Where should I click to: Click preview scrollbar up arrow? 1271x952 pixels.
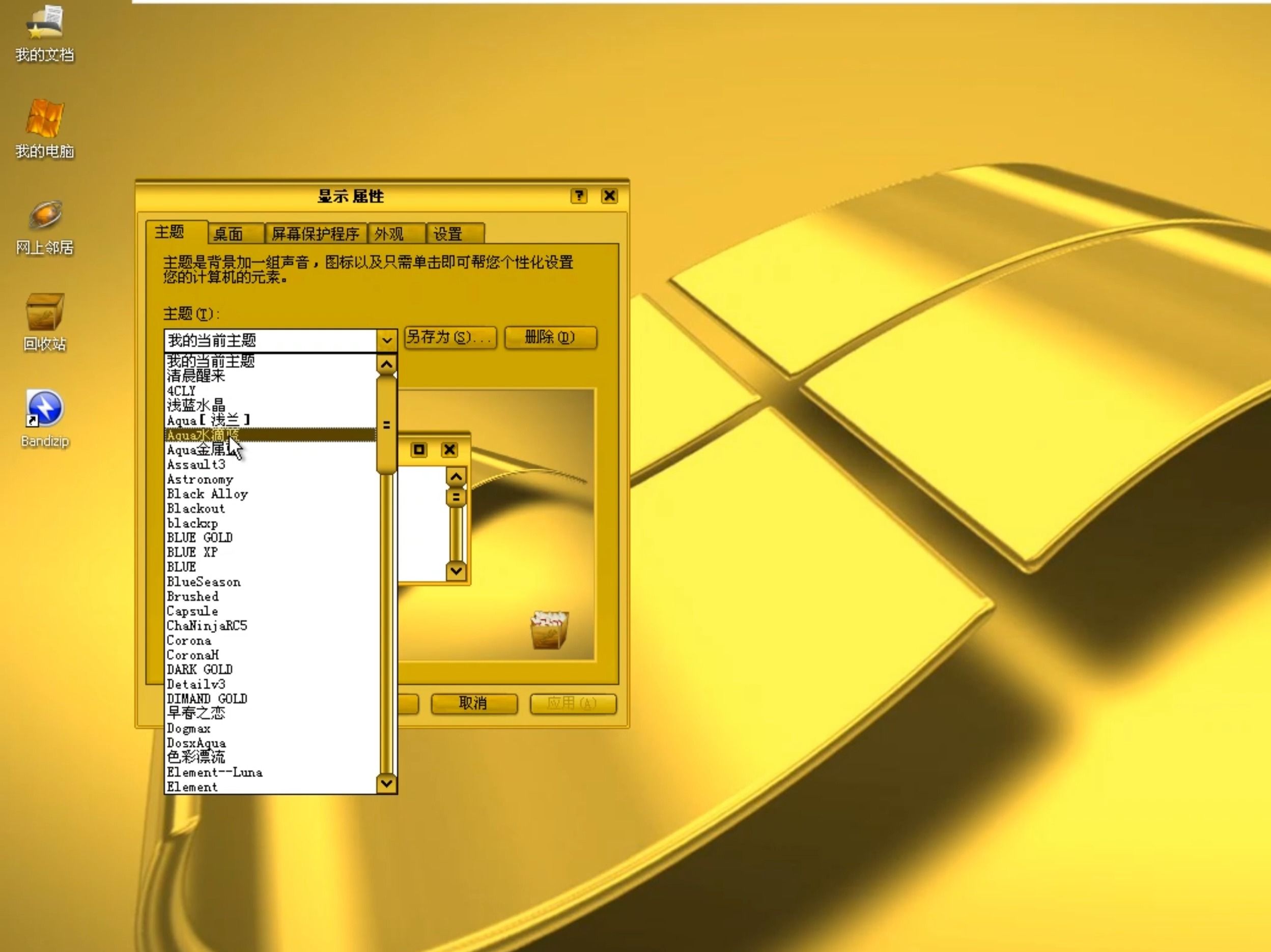(456, 477)
